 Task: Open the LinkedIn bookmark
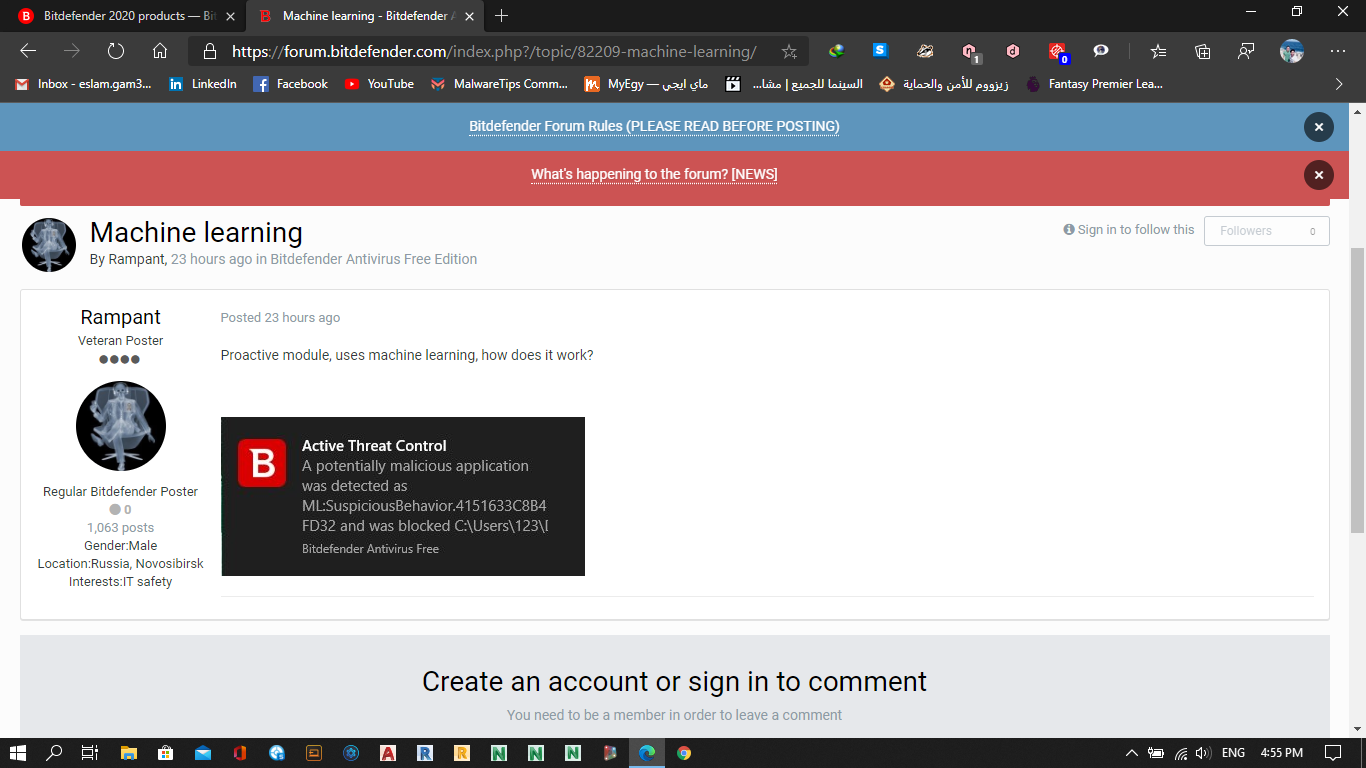tap(203, 84)
